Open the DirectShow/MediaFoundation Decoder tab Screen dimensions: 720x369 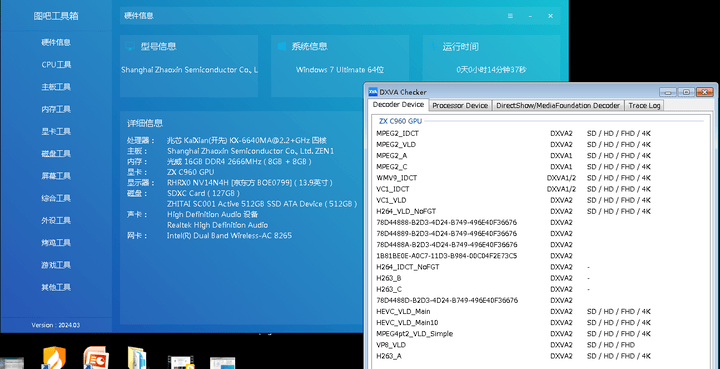558,106
